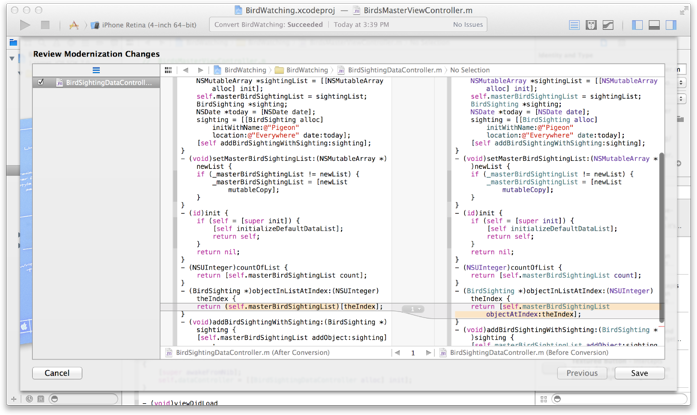Click first stepper popup in utilities pane
Screen dimensions: 697x415
681,83
